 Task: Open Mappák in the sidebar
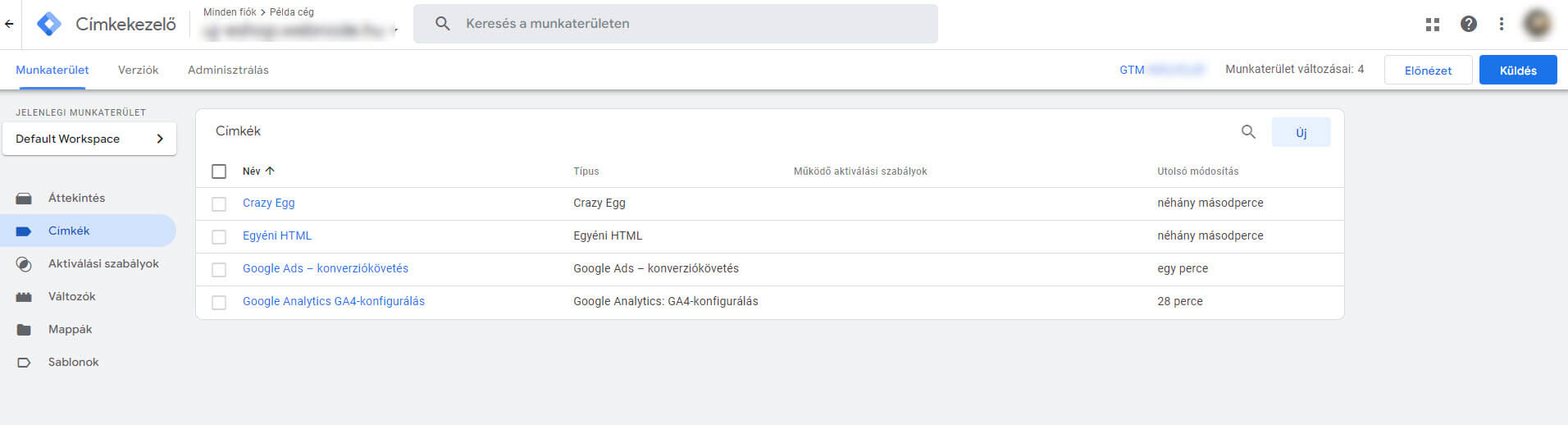coord(88,329)
